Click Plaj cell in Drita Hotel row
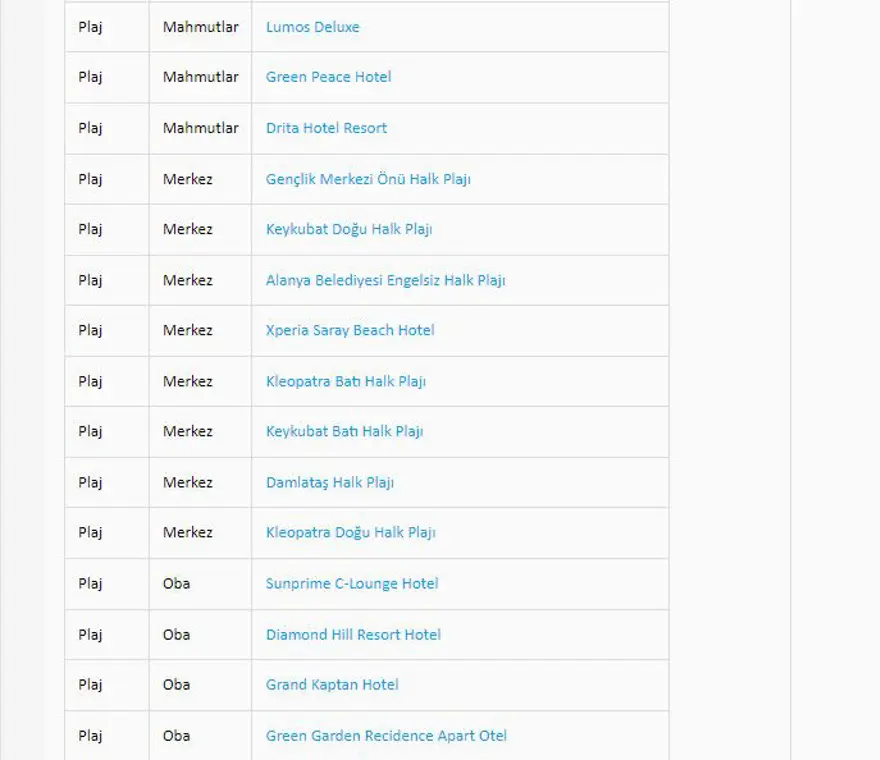 pos(91,128)
